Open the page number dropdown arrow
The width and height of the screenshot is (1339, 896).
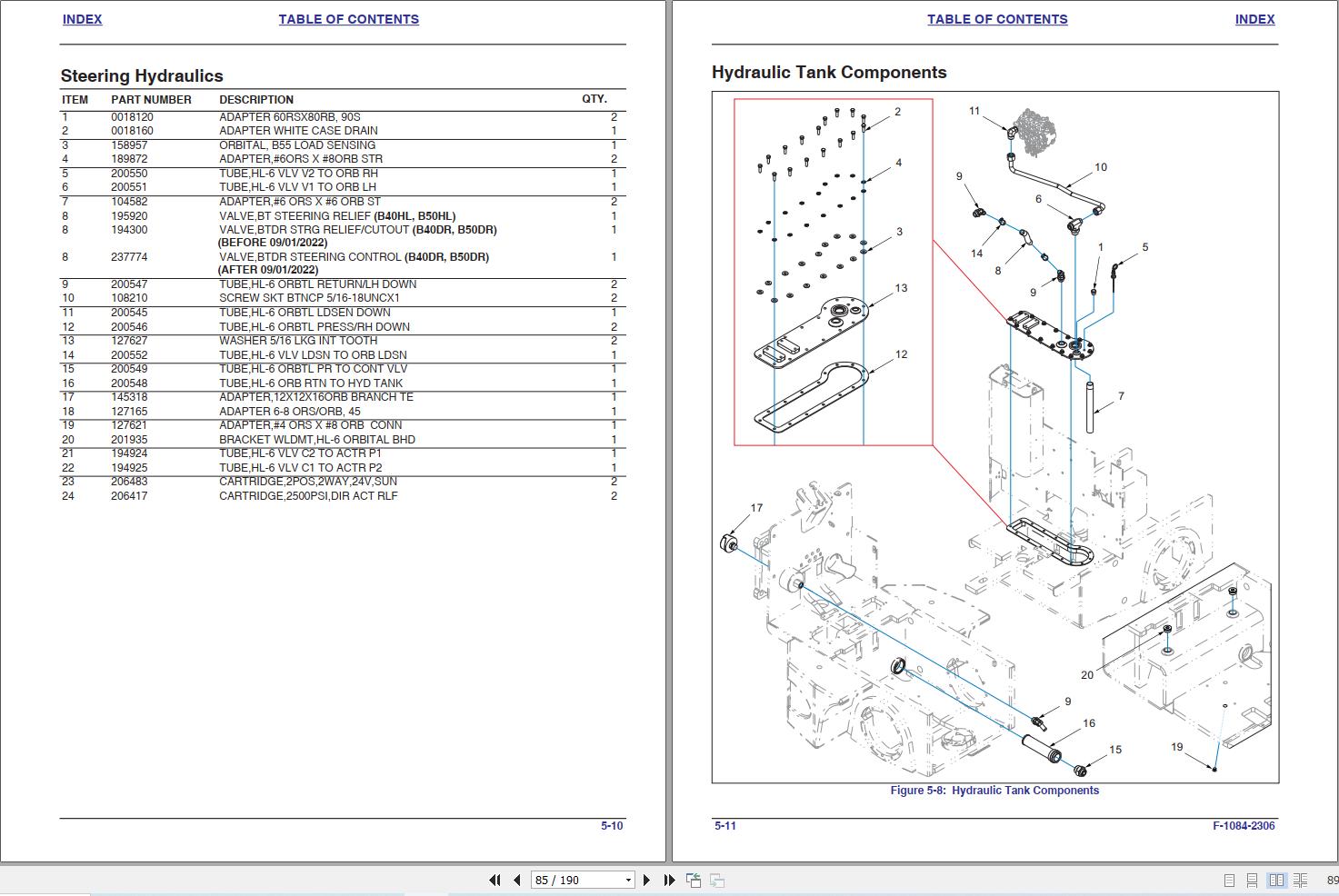(x=627, y=881)
